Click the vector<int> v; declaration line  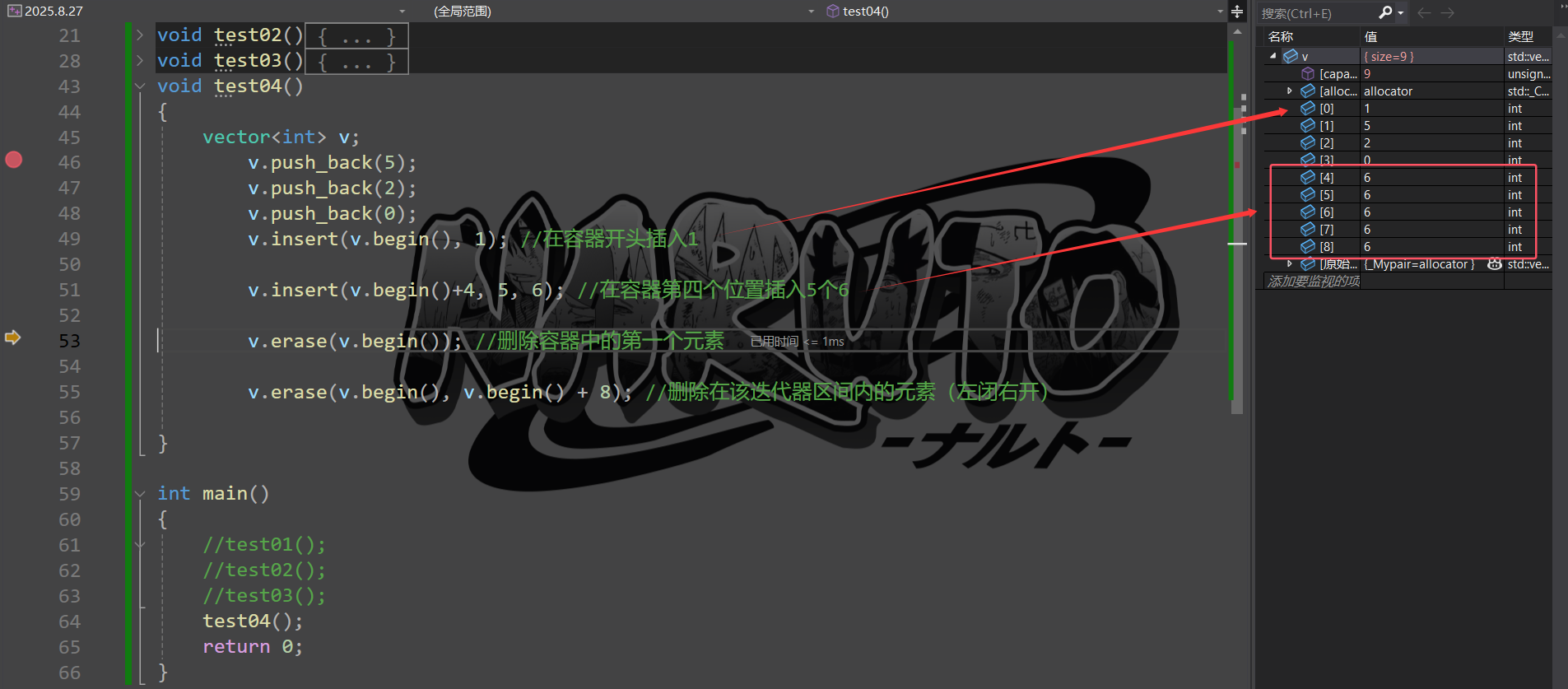click(x=281, y=137)
